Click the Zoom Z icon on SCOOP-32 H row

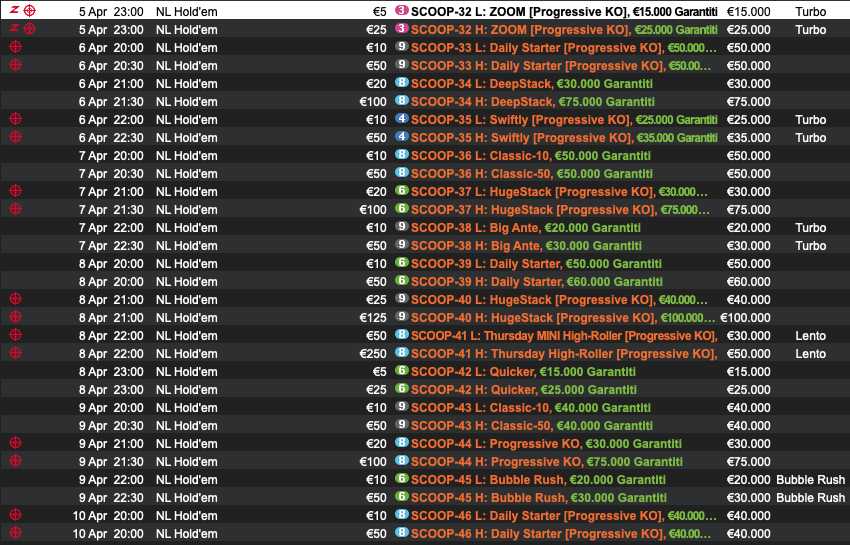click(15, 28)
